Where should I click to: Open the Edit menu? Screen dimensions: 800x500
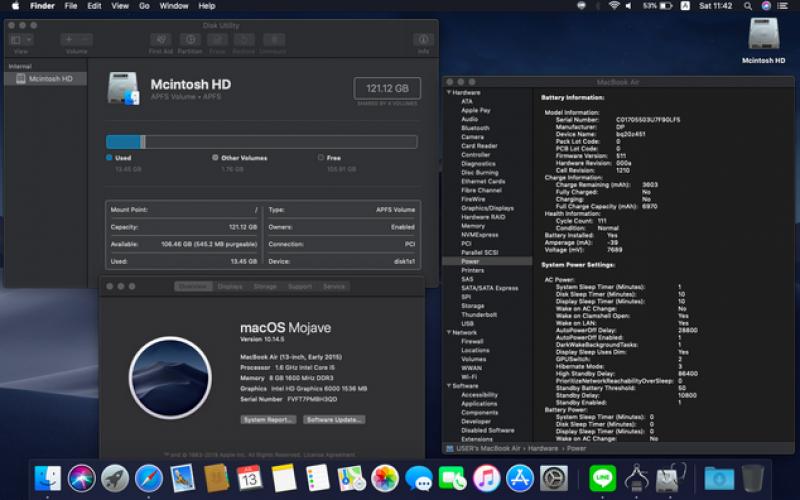point(94,6)
